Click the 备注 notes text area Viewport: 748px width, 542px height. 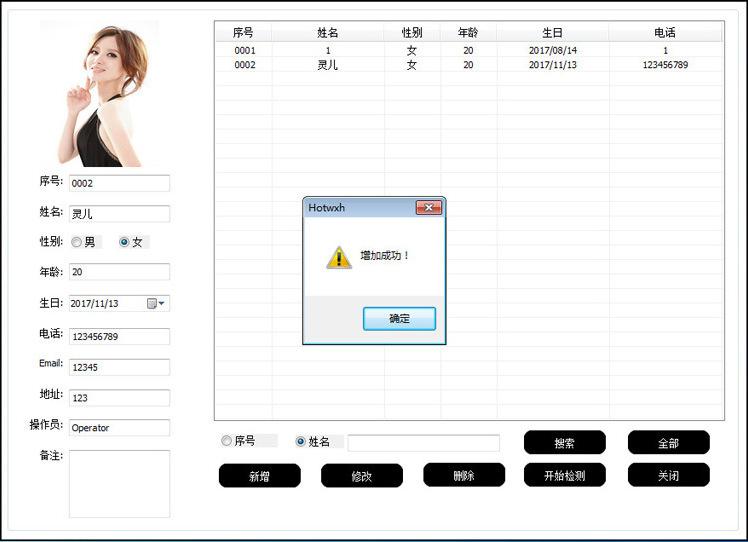tap(119, 484)
